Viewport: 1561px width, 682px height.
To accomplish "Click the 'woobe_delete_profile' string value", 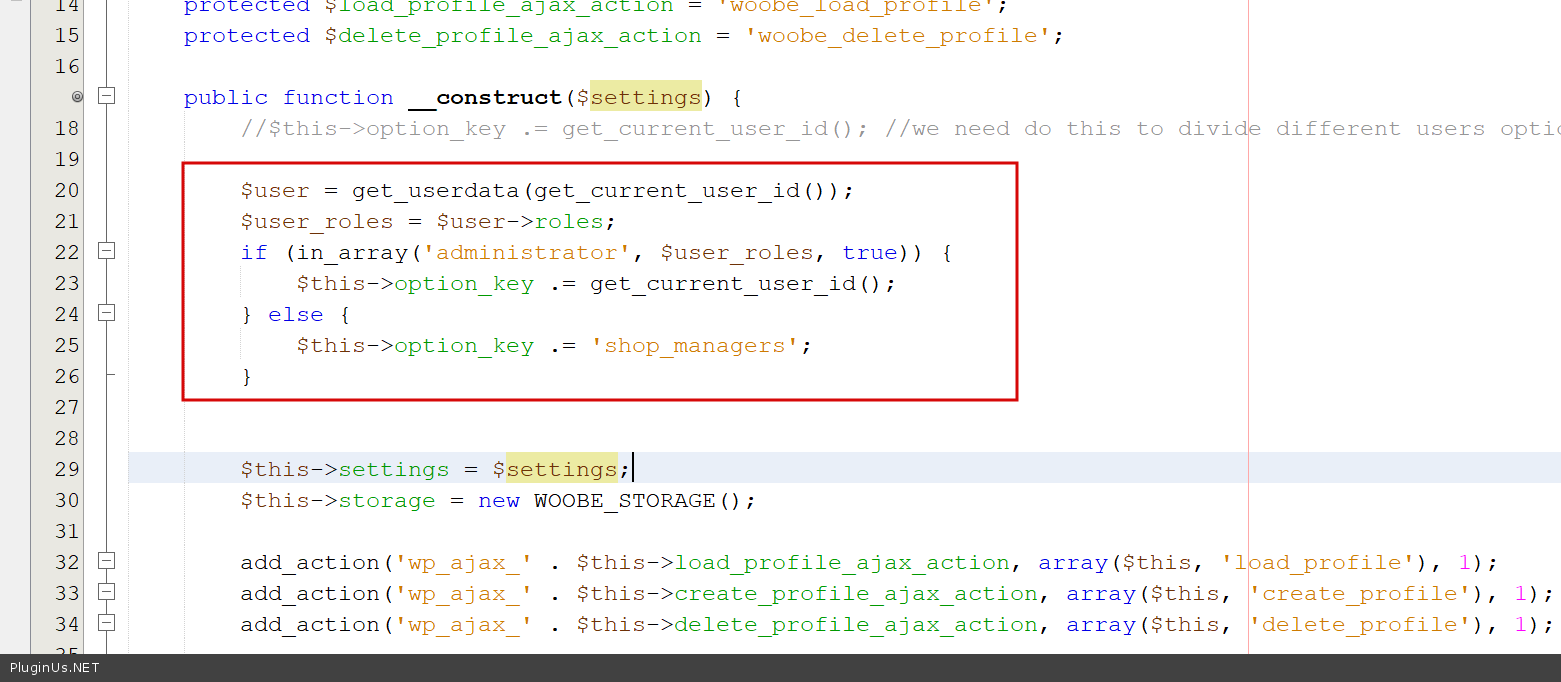I will tap(898, 36).
